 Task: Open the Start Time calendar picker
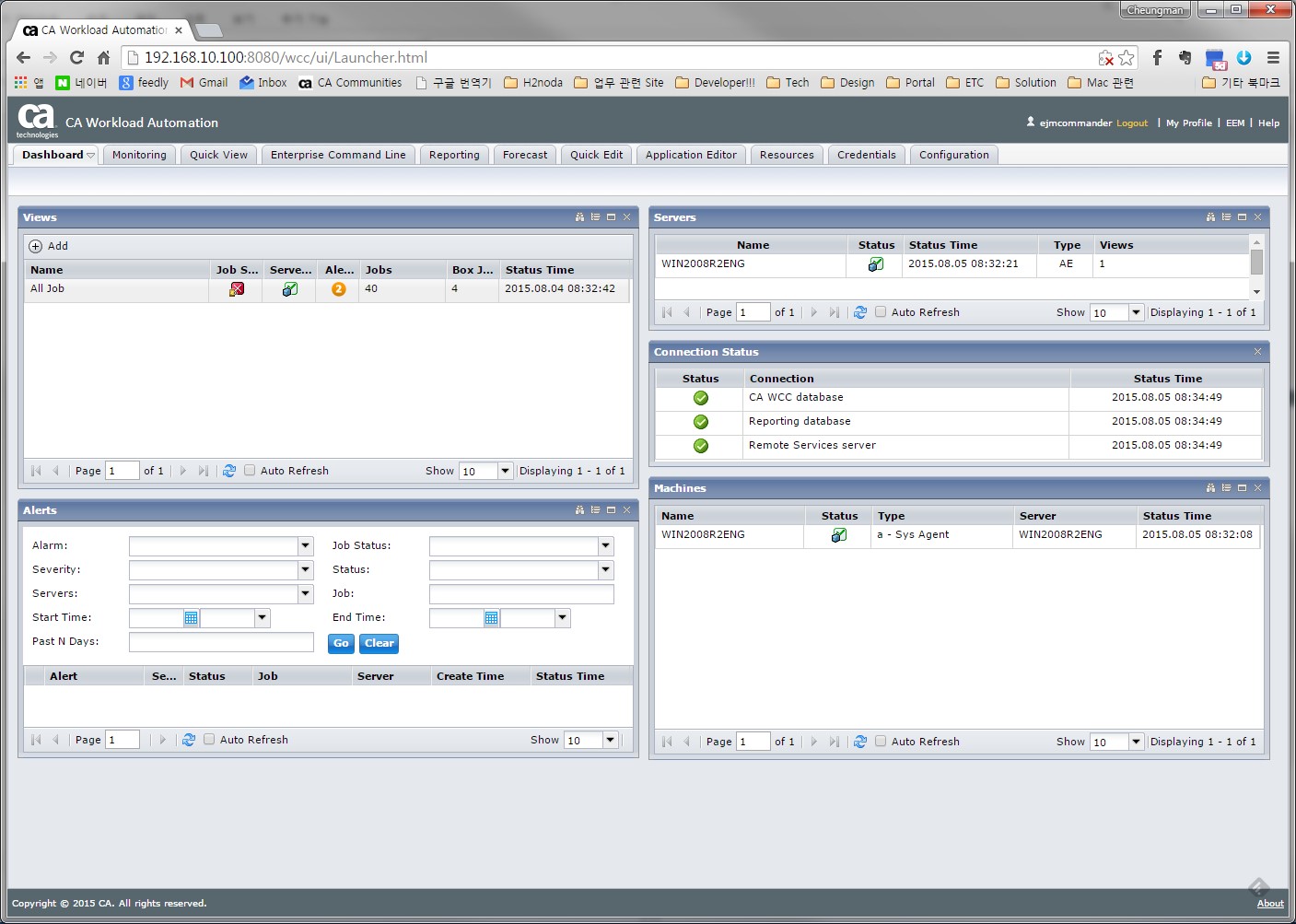pyautogui.click(x=191, y=618)
